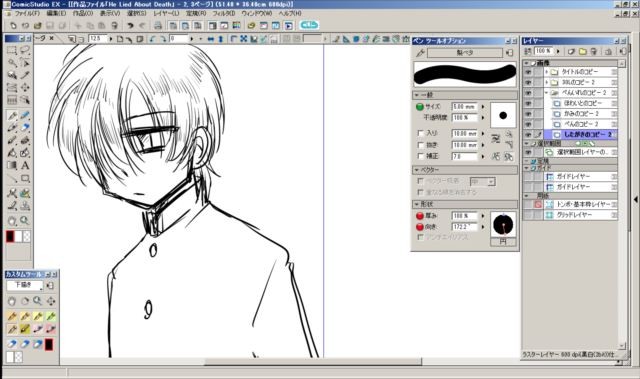Toggle the 抜き checkbox
The width and height of the screenshot is (640, 379).
coord(420,144)
